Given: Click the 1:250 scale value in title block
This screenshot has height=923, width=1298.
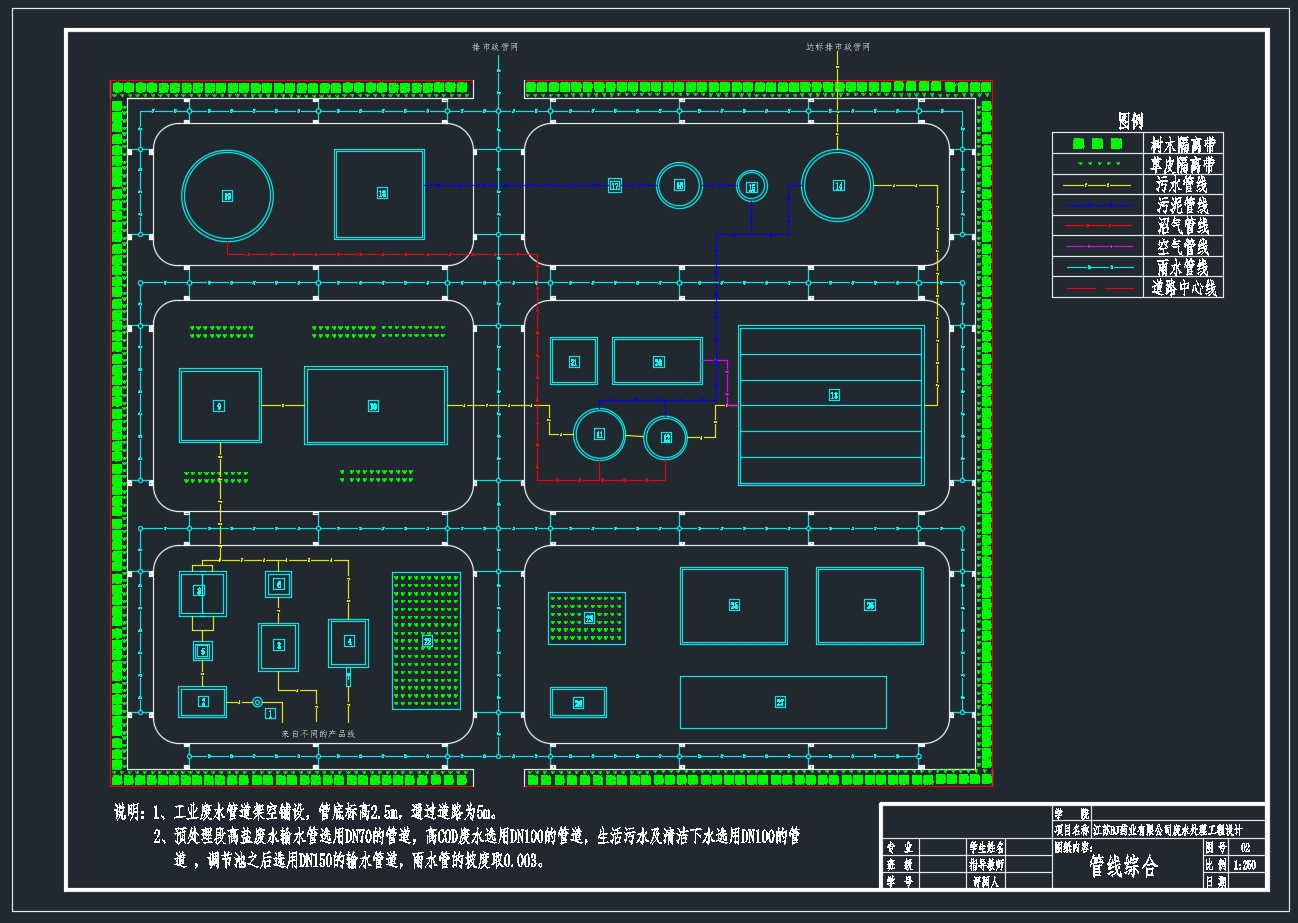Looking at the screenshot, I should point(1246,865).
